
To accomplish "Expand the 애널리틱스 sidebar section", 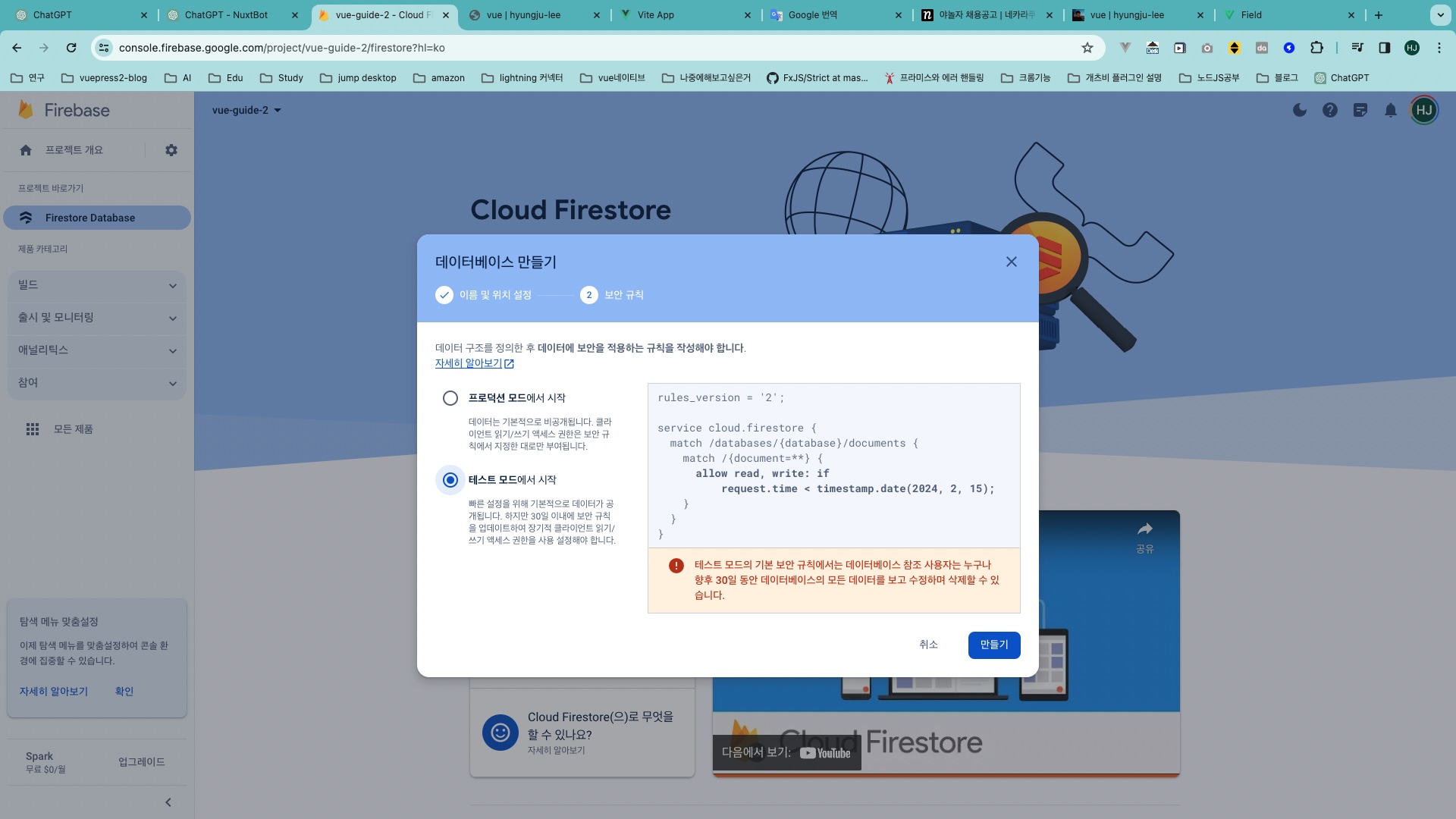I will (x=96, y=350).
